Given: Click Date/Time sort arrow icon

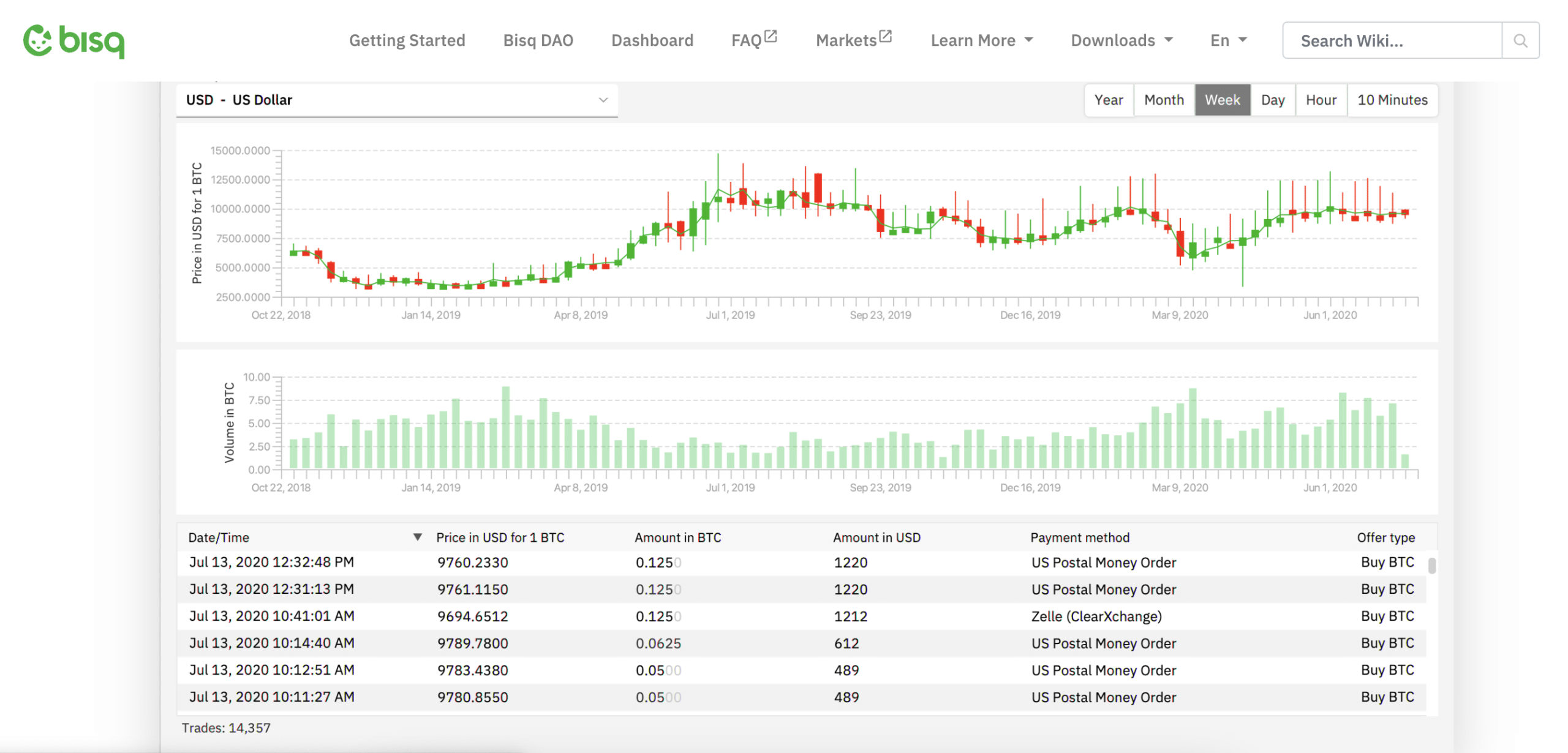Looking at the screenshot, I should coord(417,537).
